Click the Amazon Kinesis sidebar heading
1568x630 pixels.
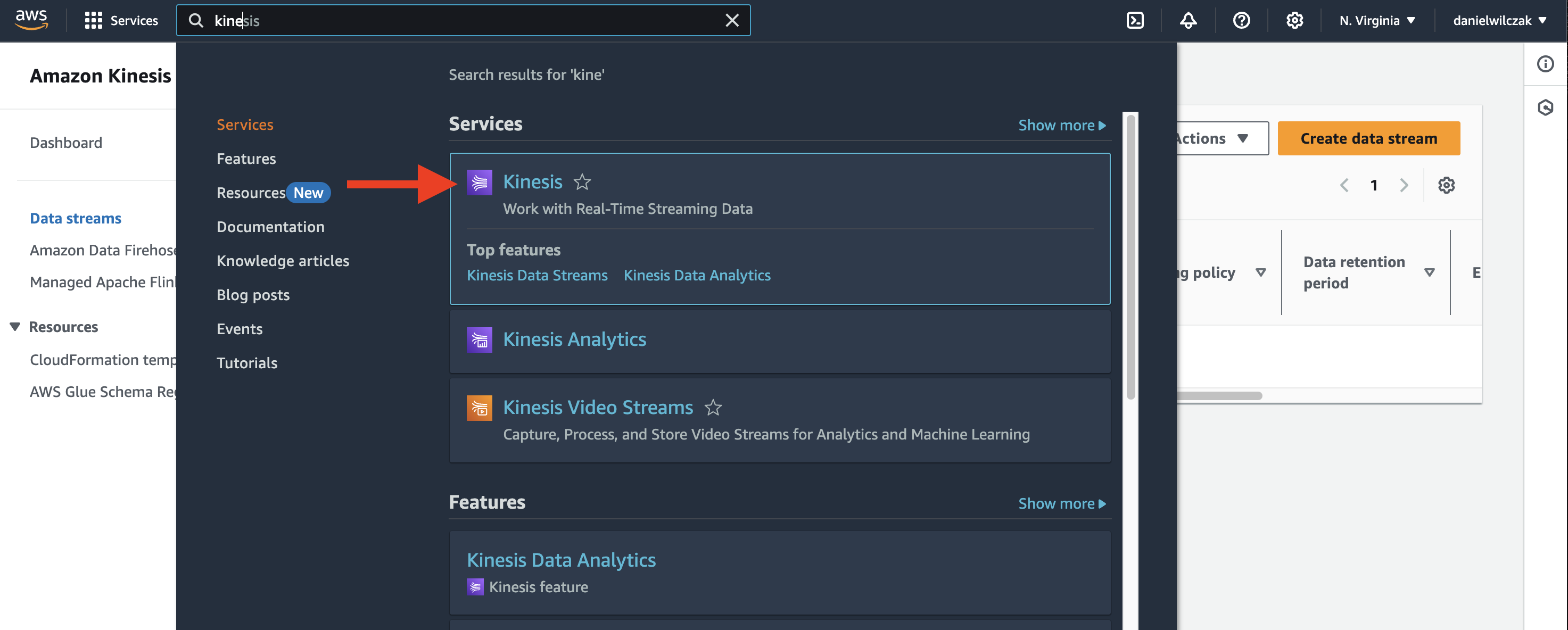click(x=101, y=76)
